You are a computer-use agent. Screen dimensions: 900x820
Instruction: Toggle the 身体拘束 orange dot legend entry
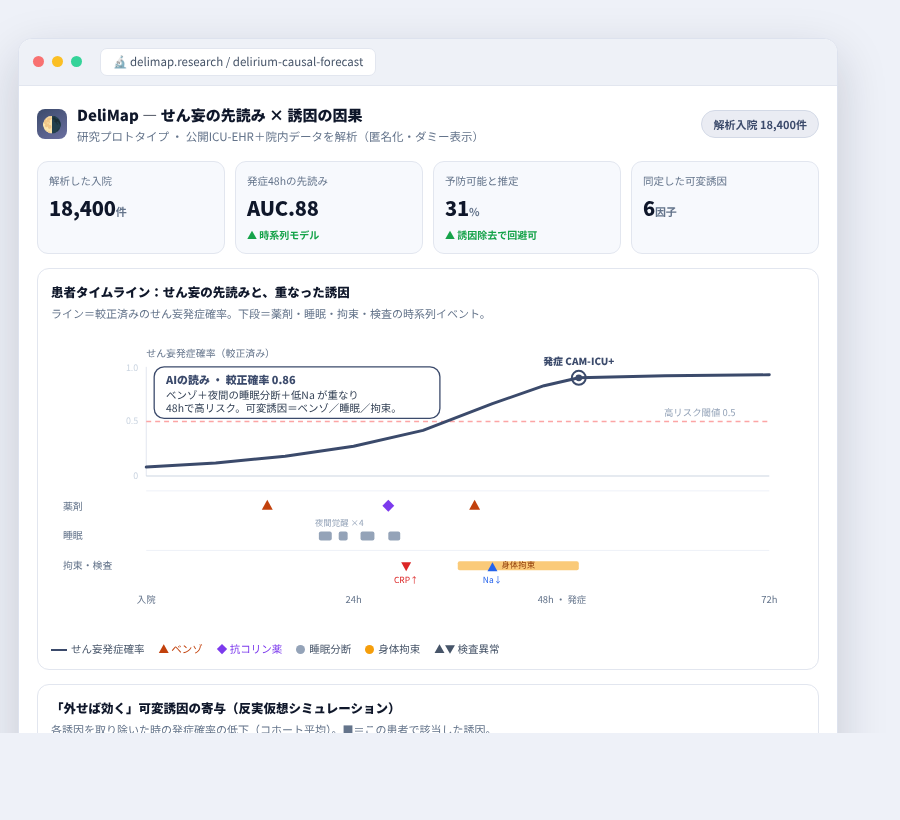point(393,649)
